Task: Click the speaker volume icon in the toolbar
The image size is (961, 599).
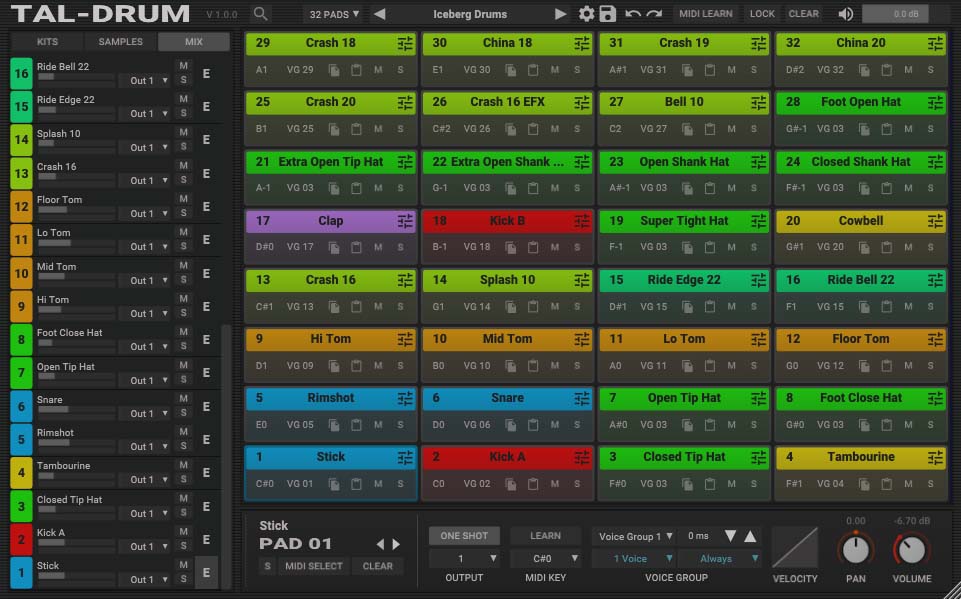Action: pyautogui.click(x=846, y=14)
